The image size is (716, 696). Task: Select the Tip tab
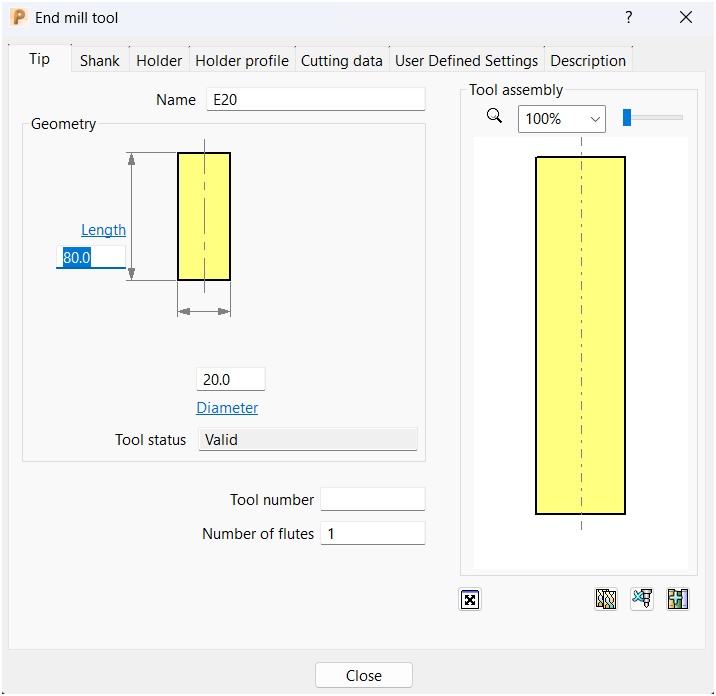point(40,59)
